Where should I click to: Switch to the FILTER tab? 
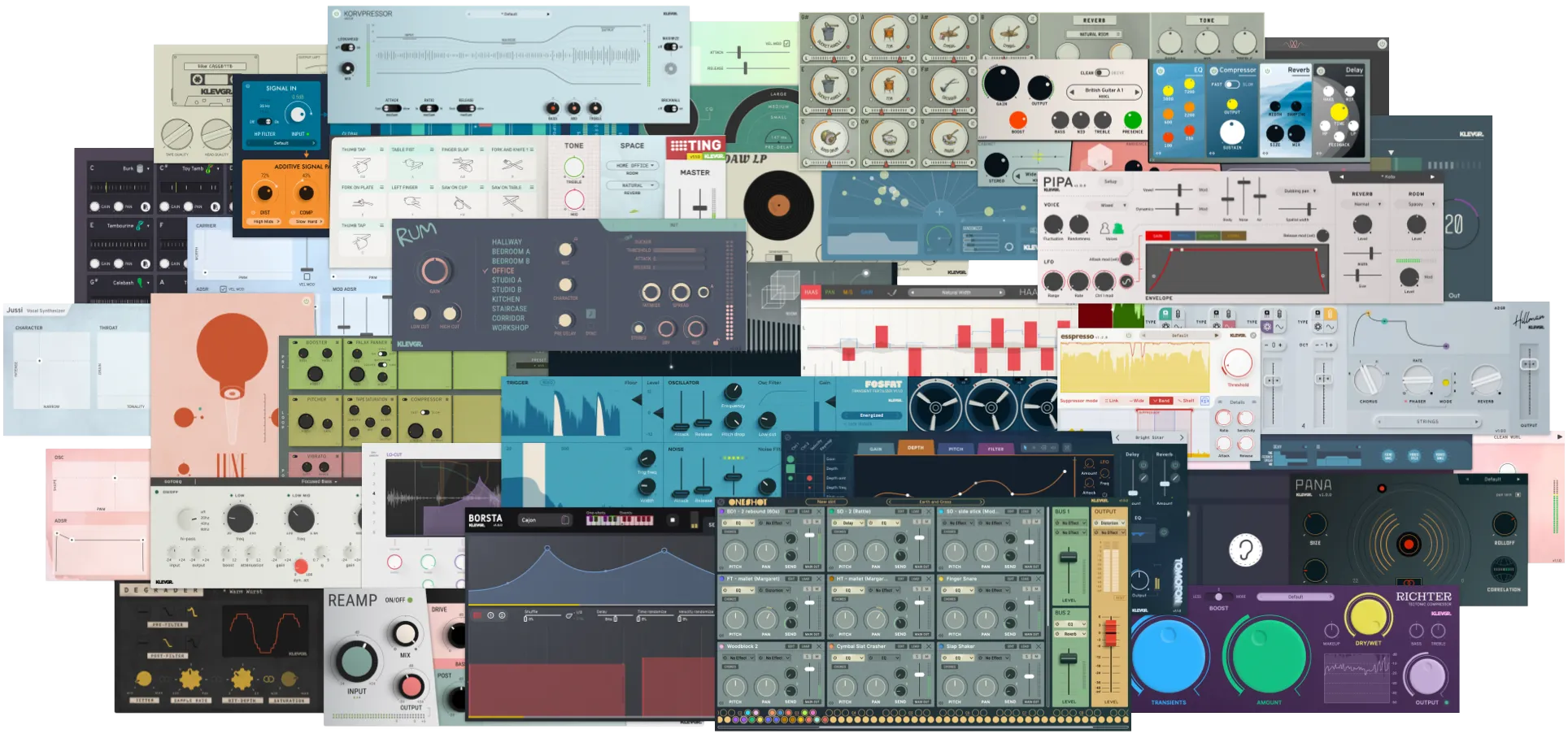[x=995, y=449]
